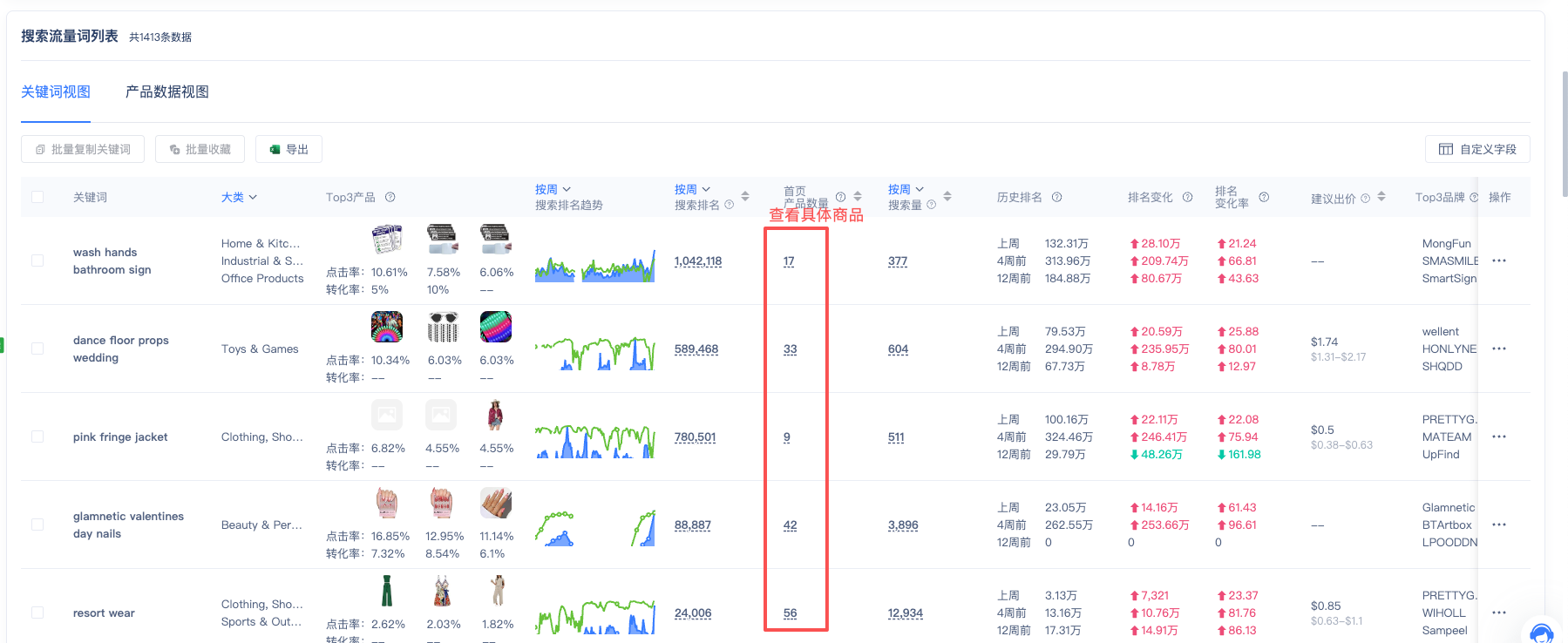1568x643 pixels.
Task: Open help icon next to 历史排名
Action: pos(1056,197)
